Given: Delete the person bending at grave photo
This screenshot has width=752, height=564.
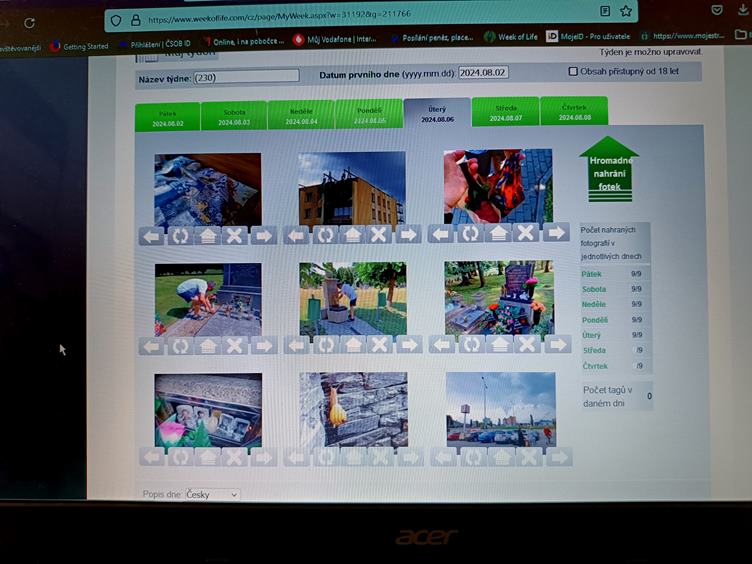Looking at the screenshot, I should tap(235, 346).
